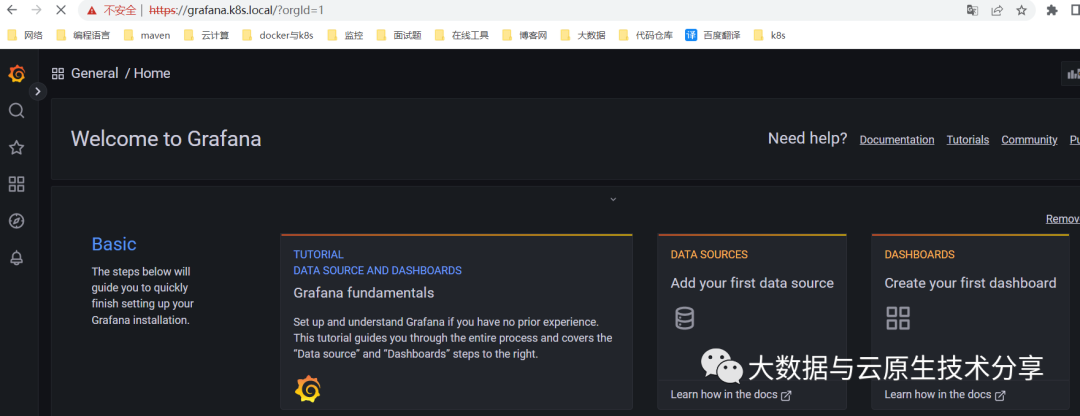This screenshot has width=1080, height=416.
Task: Click the external link icon in Dashboards card
Action: click(x=1001, y=395)
